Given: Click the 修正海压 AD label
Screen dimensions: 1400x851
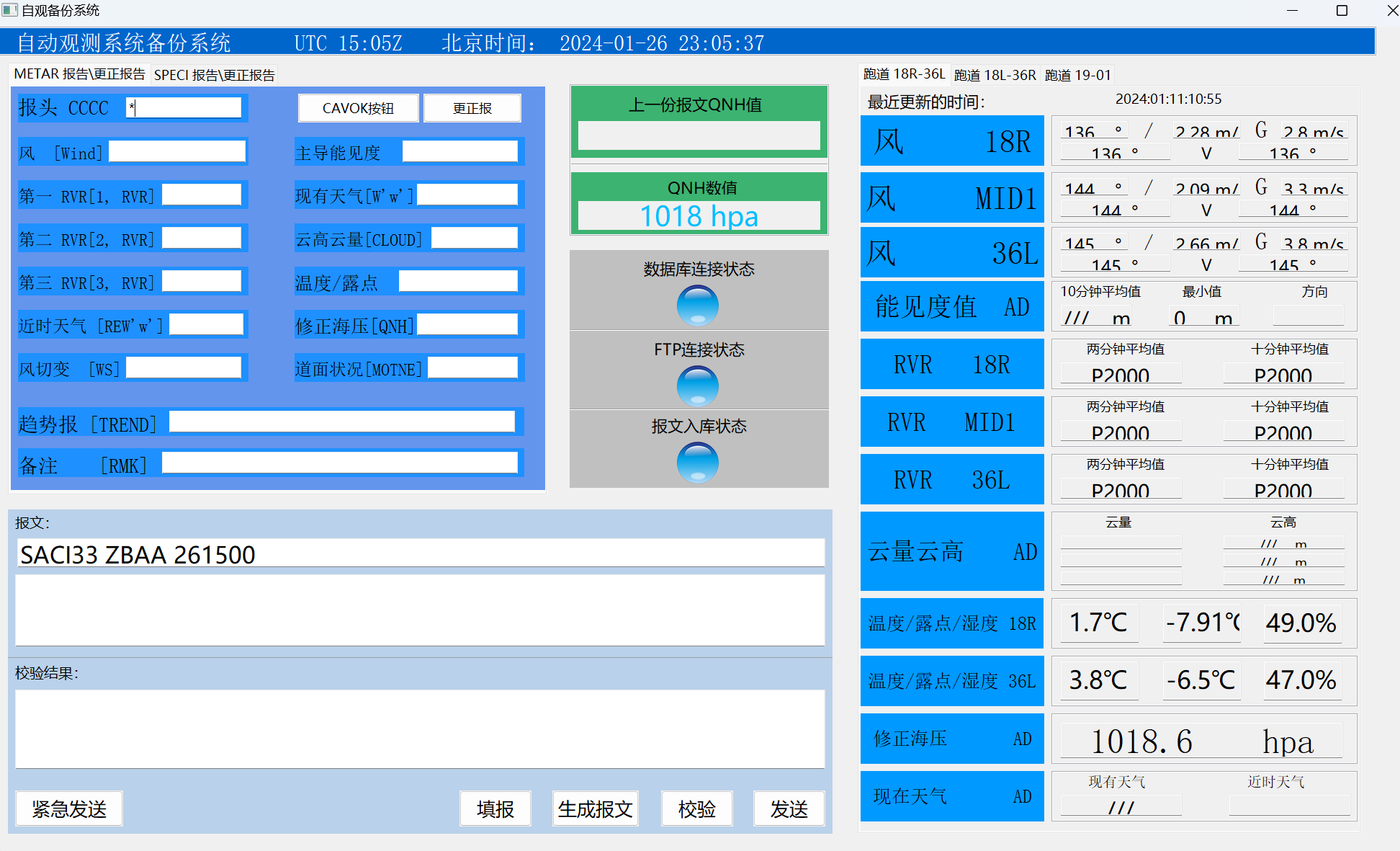Looking at the screenshot, I should click(952, 739).
